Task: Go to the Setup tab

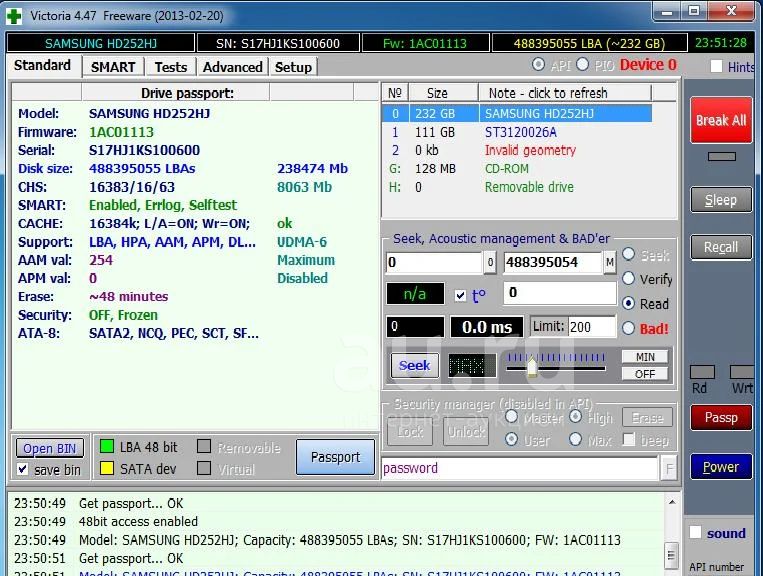Action: point(293,67)
